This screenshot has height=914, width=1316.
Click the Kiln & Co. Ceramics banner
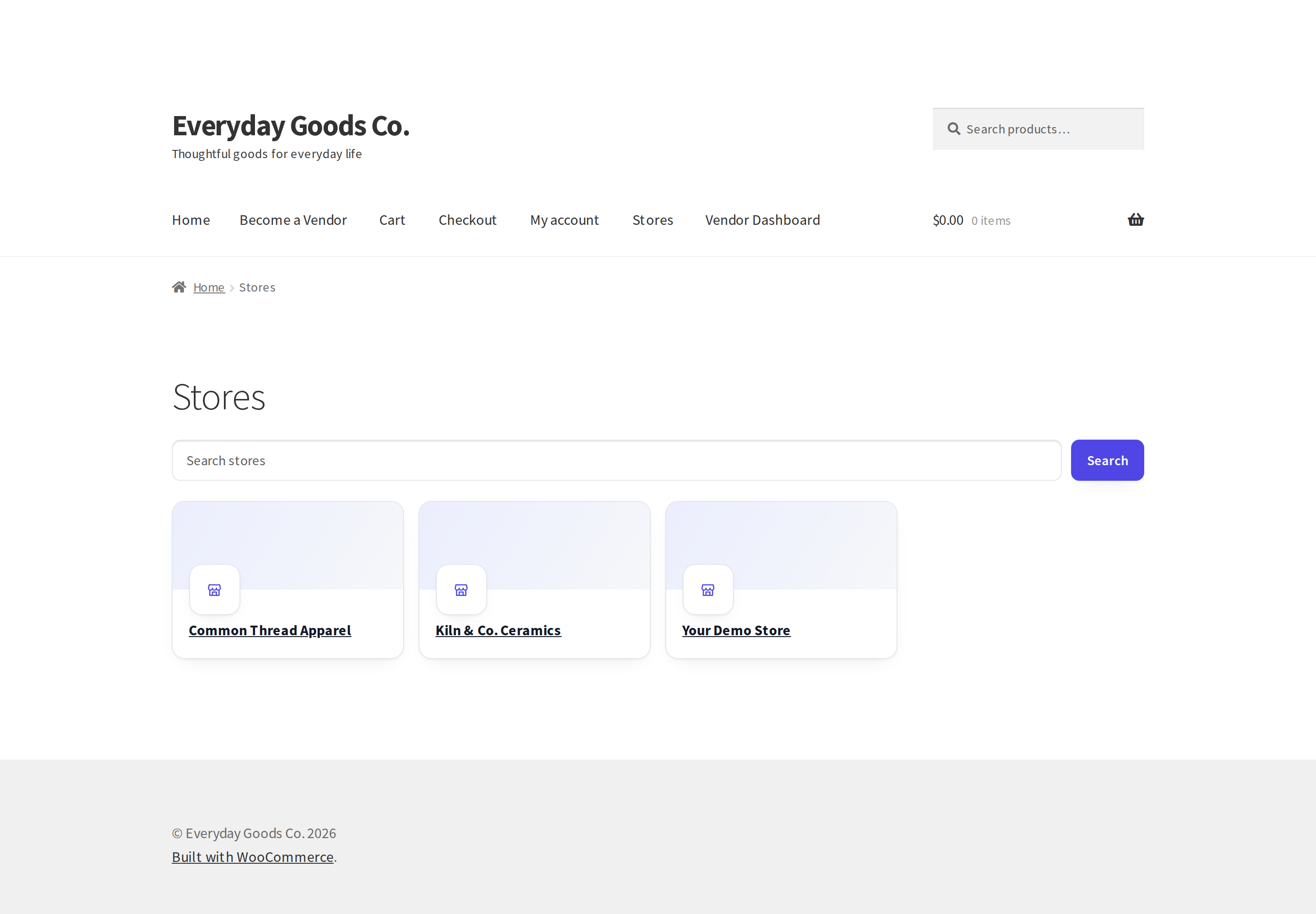tap(534, 545)
